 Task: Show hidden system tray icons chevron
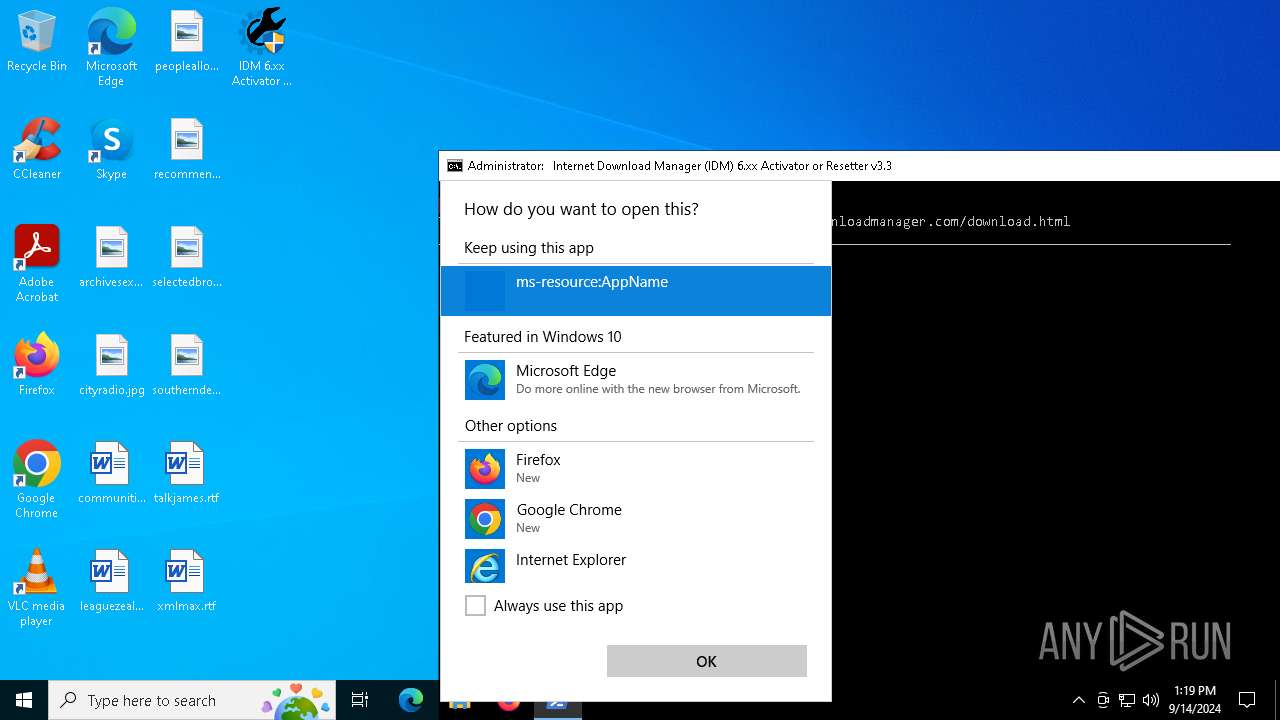[1079, 700]
